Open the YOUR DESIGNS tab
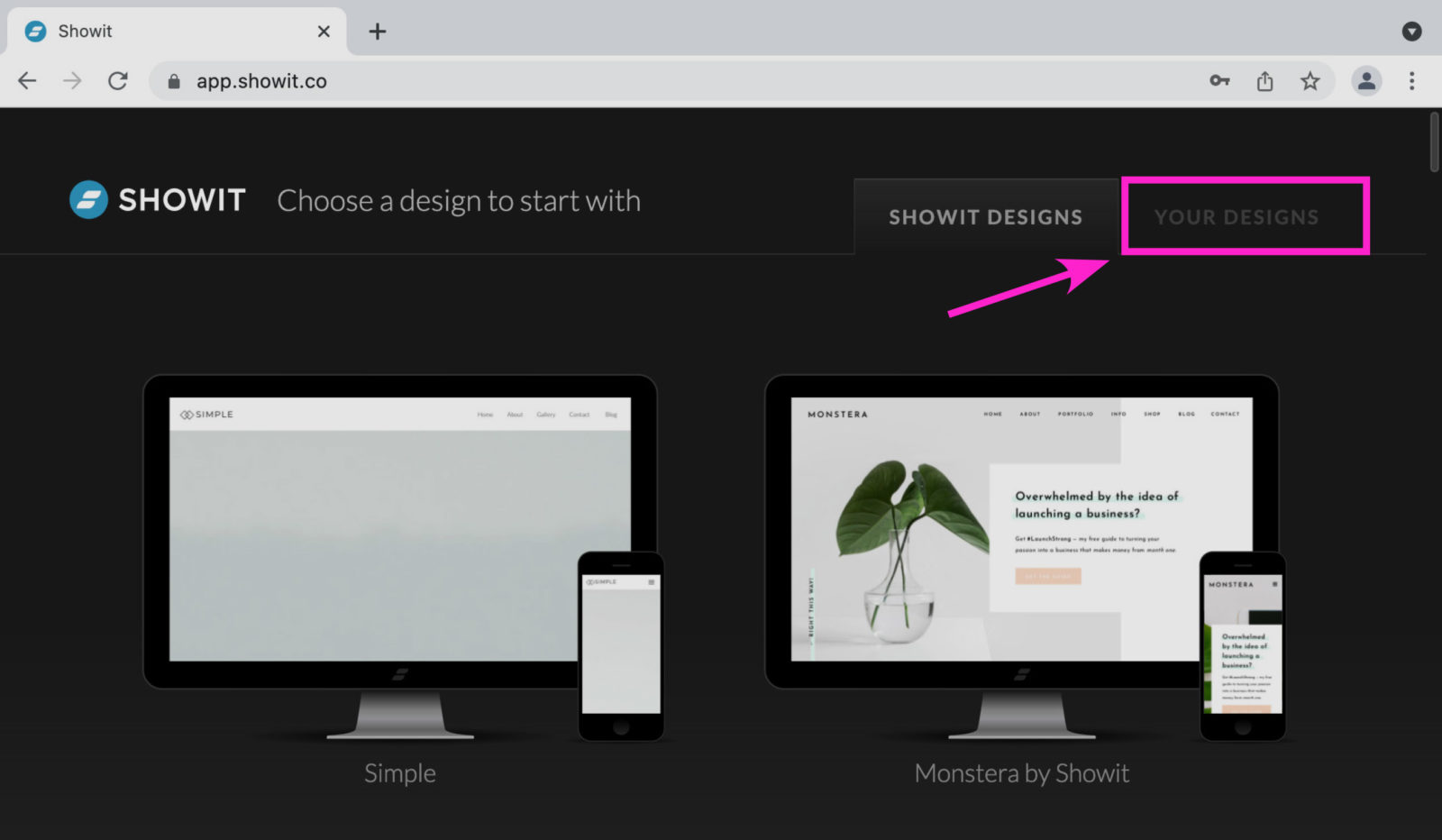Viewport: 1442px width, 840px height. 1237,216
